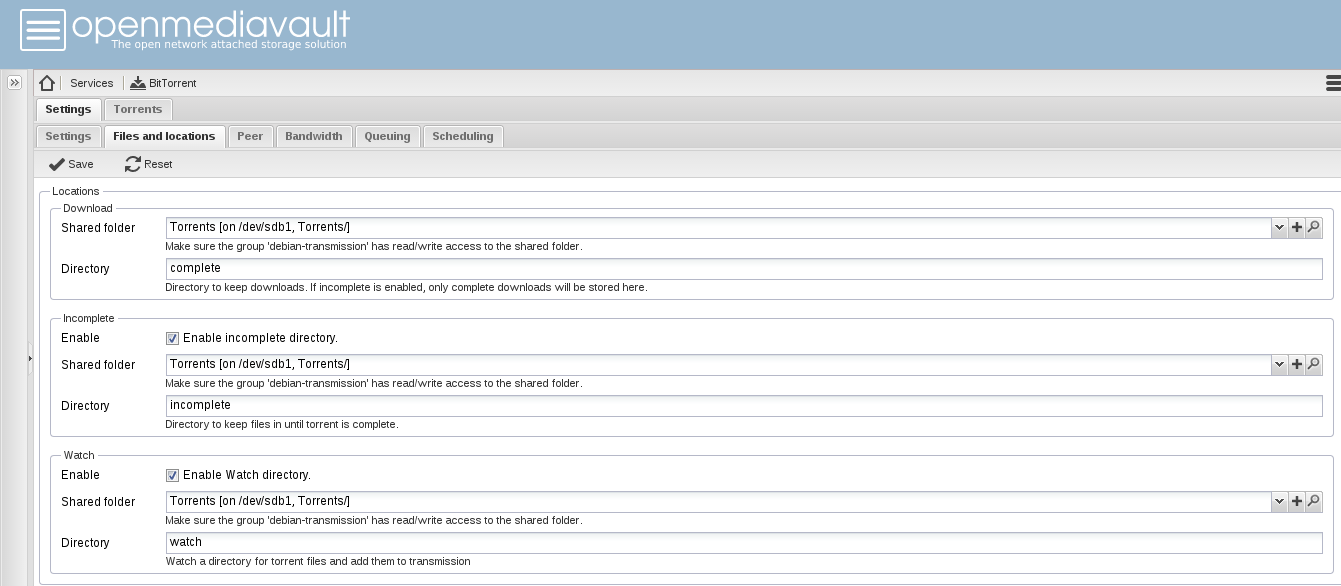Toggle Enable incomplete directory checkbox

coord(172,338)
